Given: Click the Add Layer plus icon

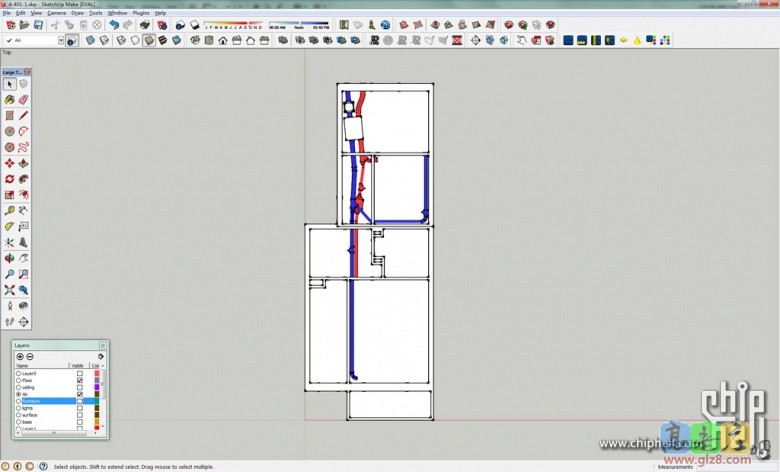Looking at the screenshot, I should click(20, 357).
